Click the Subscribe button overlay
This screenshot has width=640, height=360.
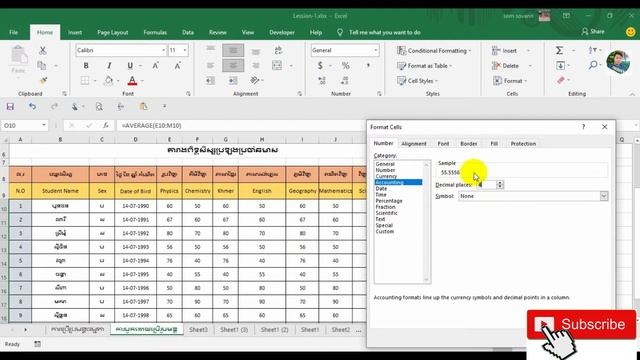click(581, 324)
